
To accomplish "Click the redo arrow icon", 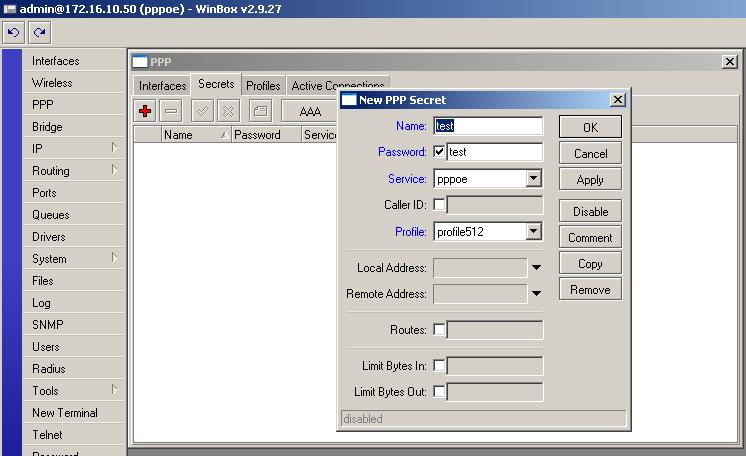I will tap(40, 32).
